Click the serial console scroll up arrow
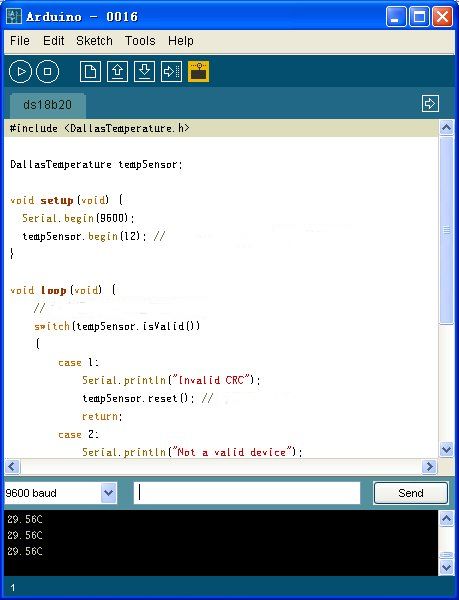This screenshot has width=459, height=600. [446, 519]
